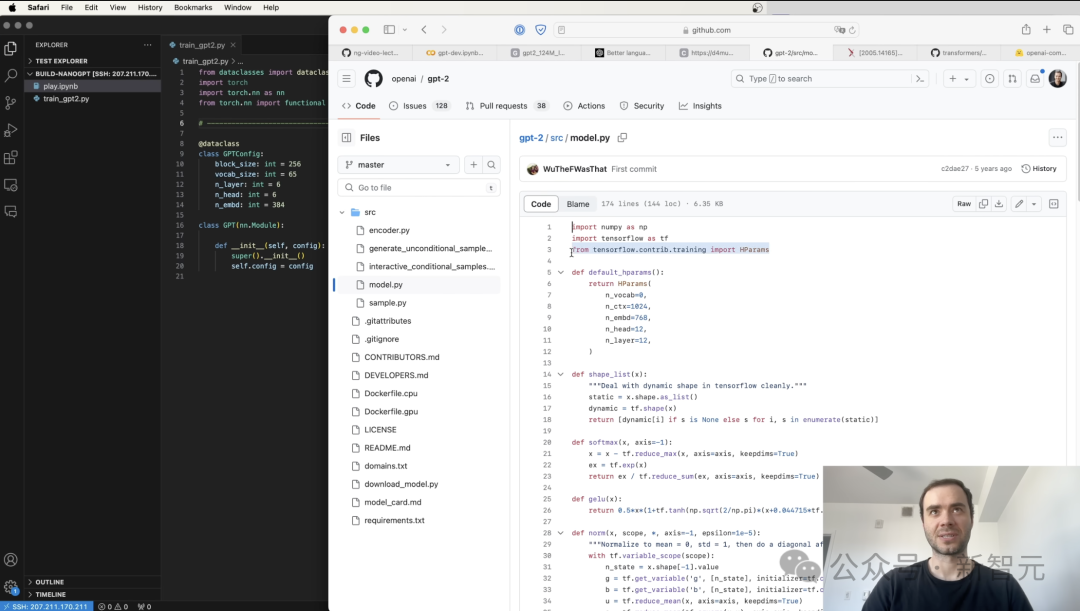
Task: Collapse src folder in file tree
Action: (x=342, y=212)
